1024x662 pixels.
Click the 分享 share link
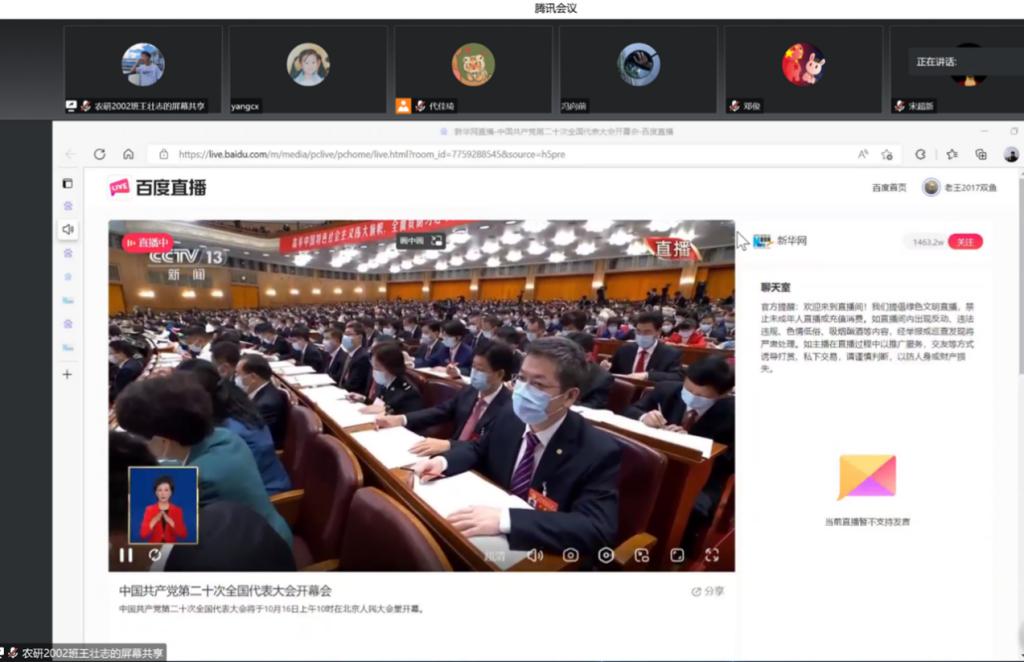pyautogui.click(x=708, y=591)
